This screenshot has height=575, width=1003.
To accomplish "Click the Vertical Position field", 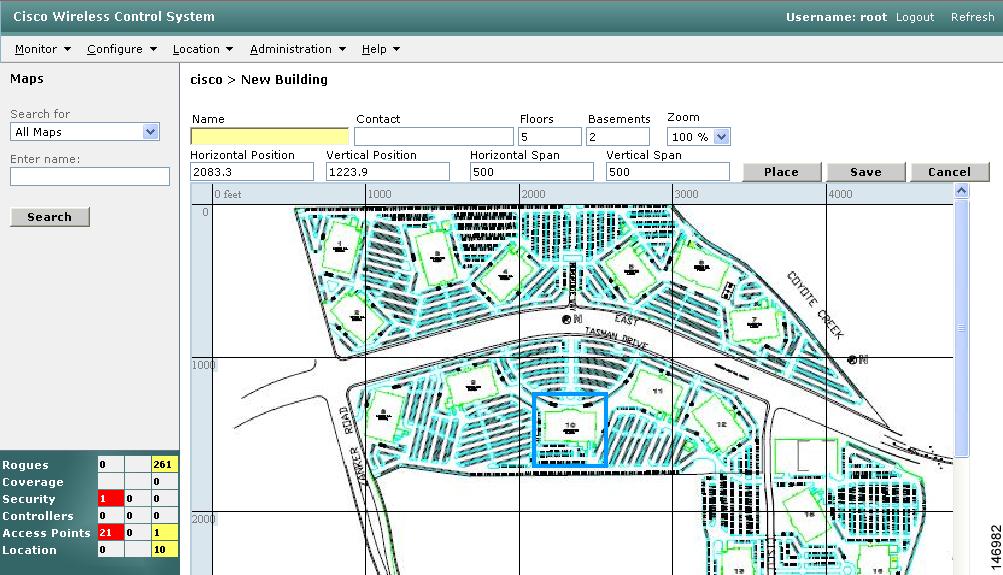I will (388, 171).
